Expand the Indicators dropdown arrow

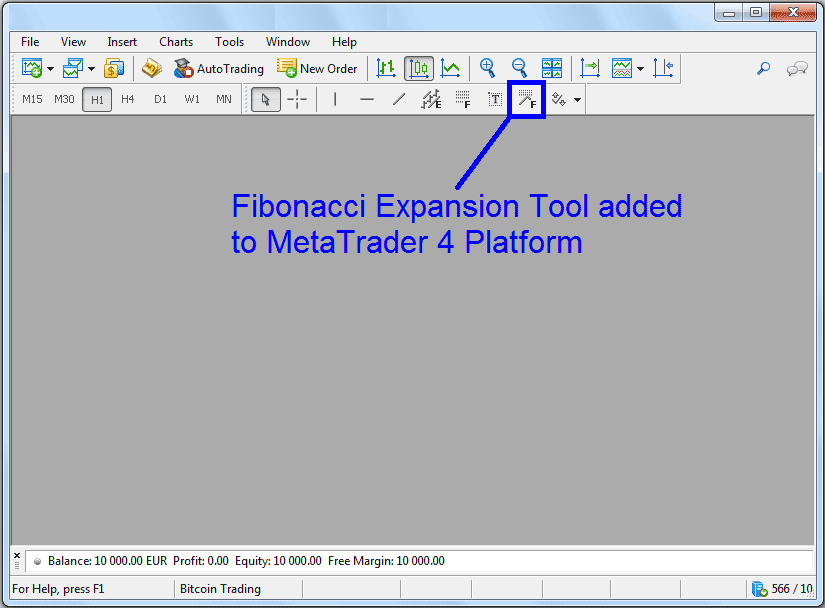(x=640, y=69)
